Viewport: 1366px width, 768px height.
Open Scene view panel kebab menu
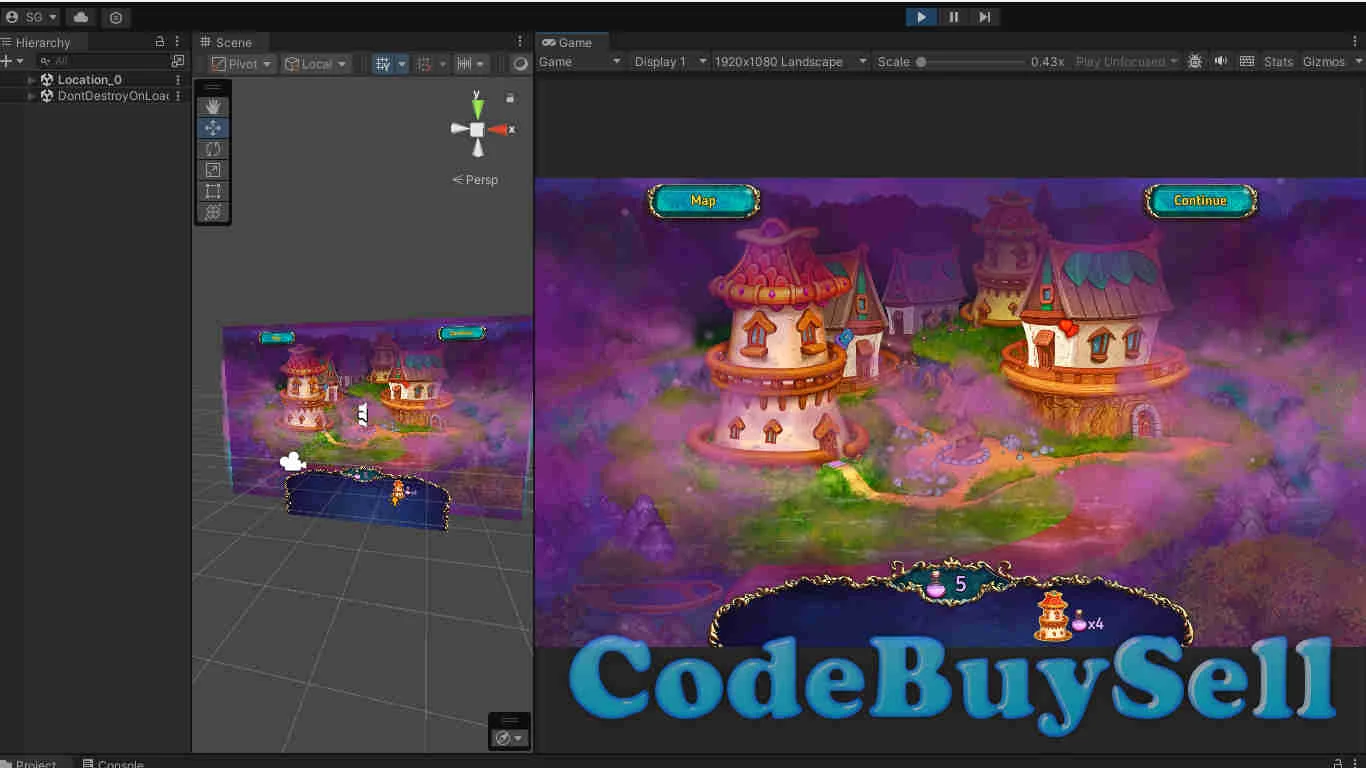(x=520, y=42)
